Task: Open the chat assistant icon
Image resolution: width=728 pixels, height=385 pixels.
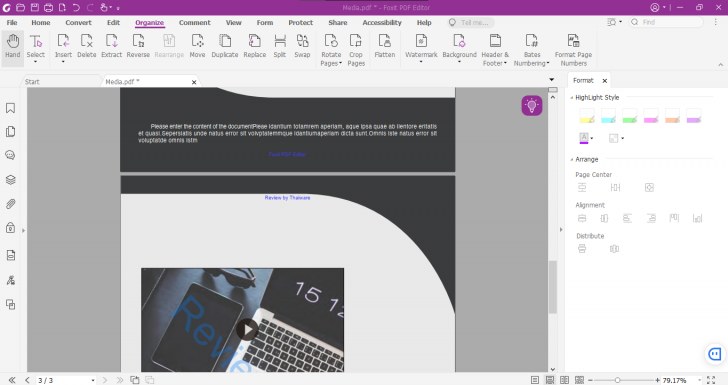Action: (x=714, y=354)
